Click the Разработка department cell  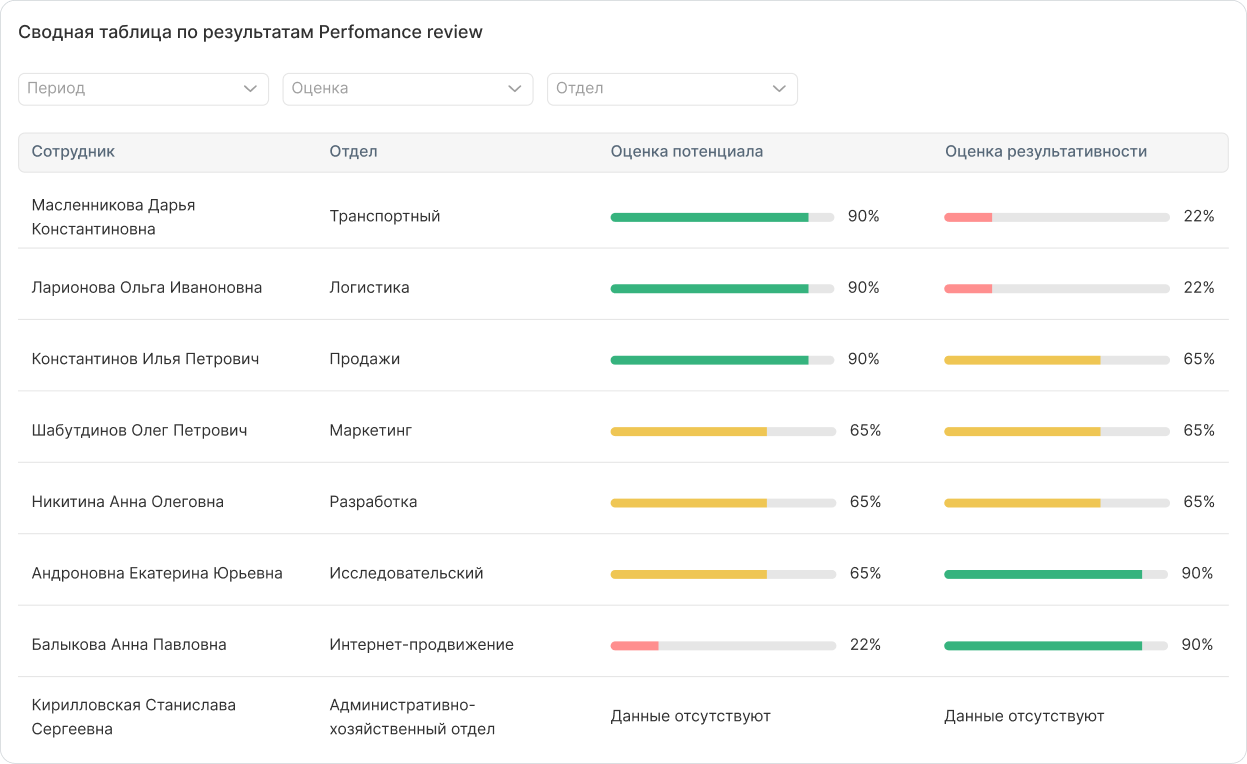coord(373,502)
